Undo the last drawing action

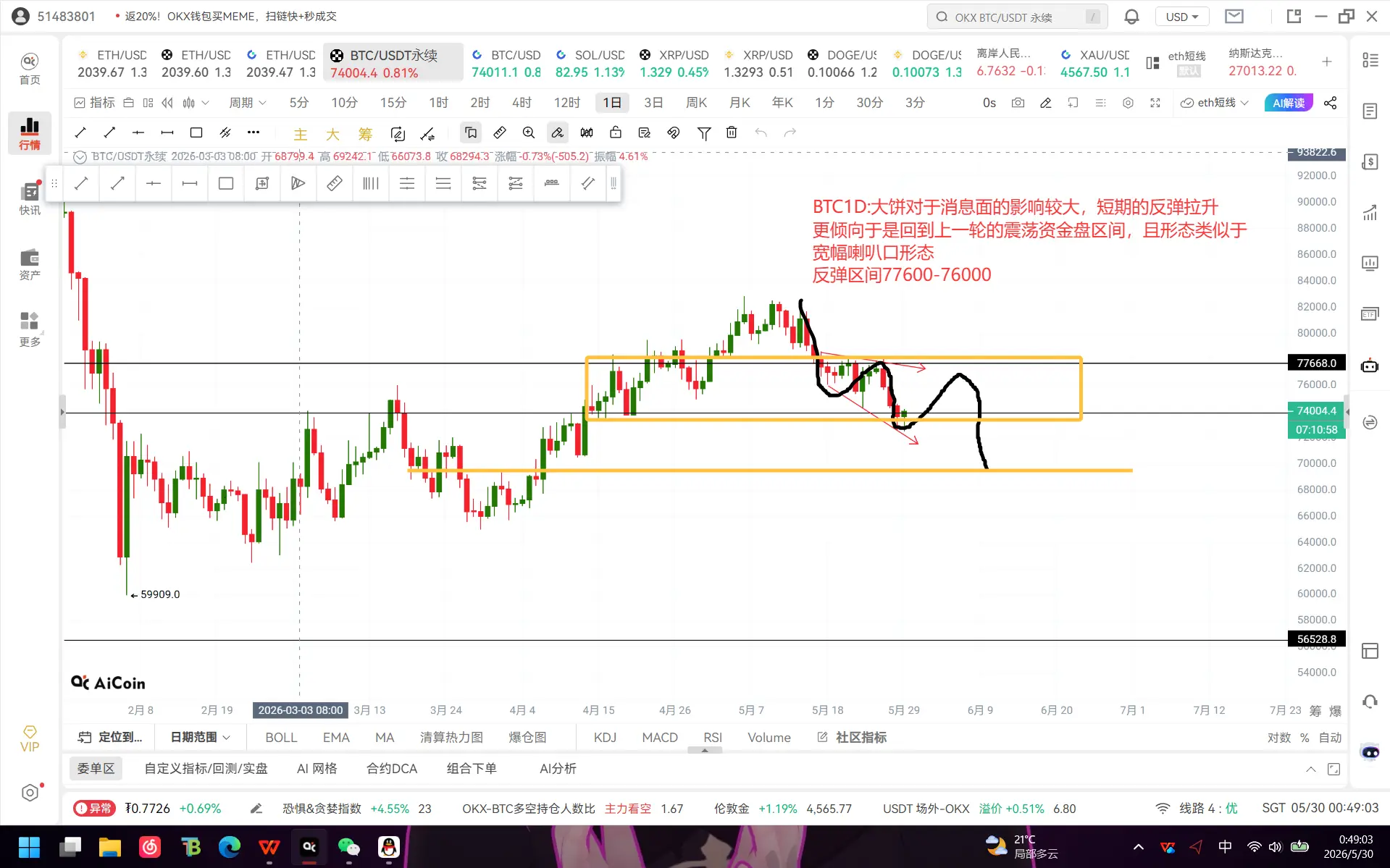point(761,132)
